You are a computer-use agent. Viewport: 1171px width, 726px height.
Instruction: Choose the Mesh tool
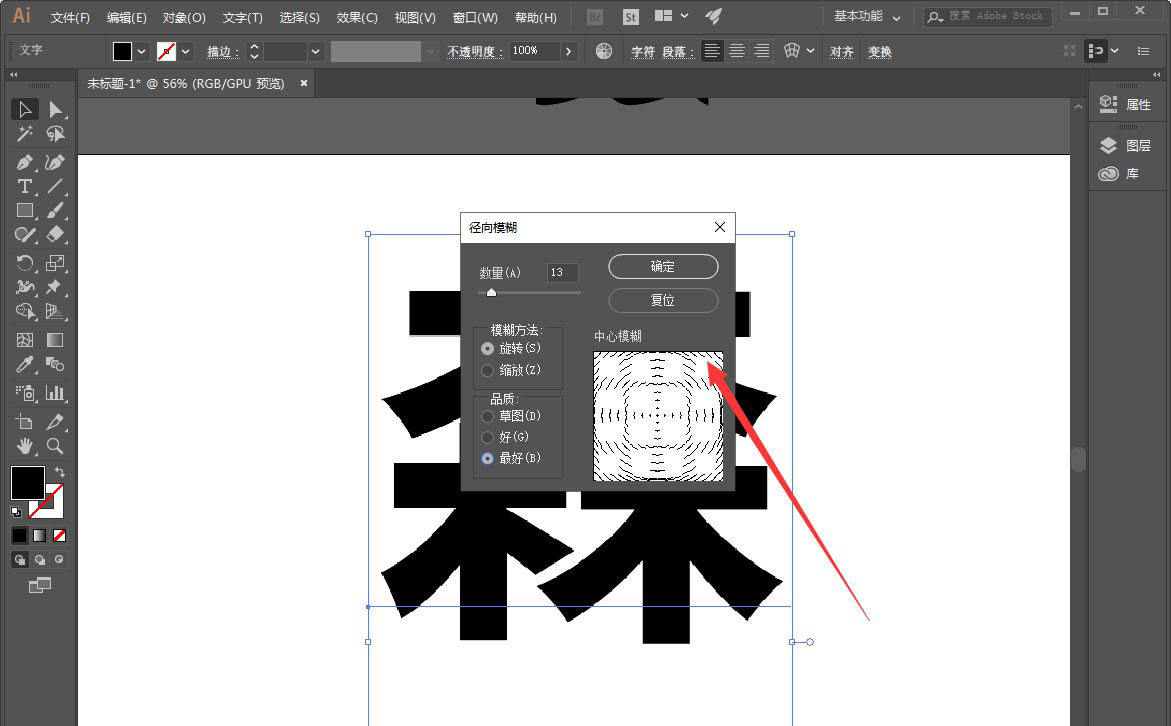[25, 340]
